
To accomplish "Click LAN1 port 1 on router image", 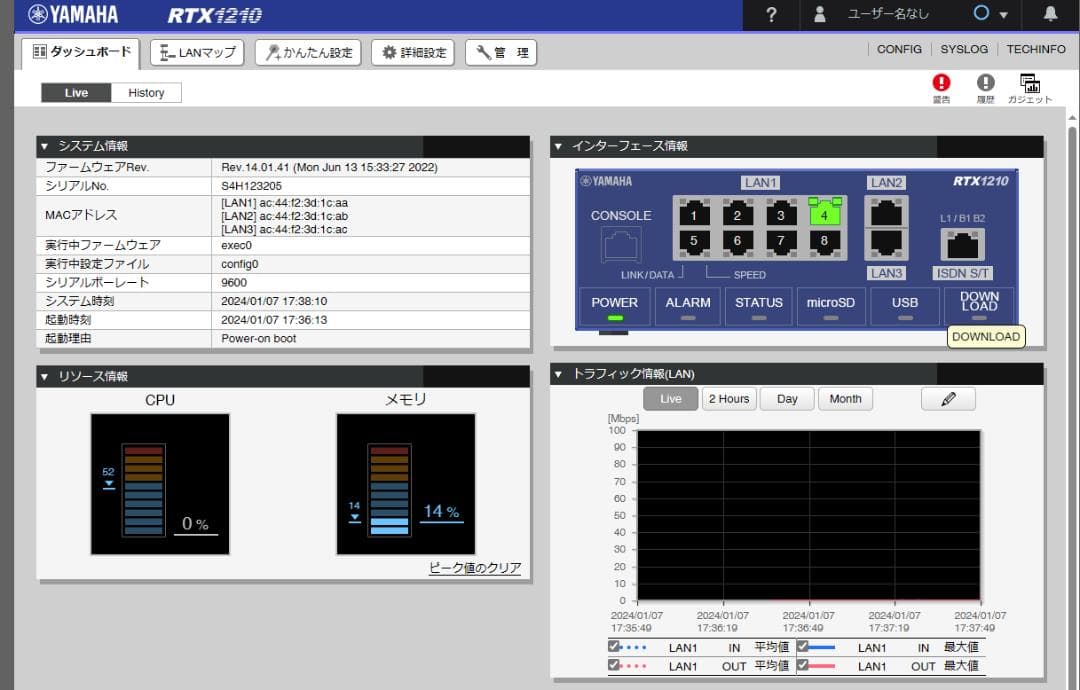I will (694, 214).
